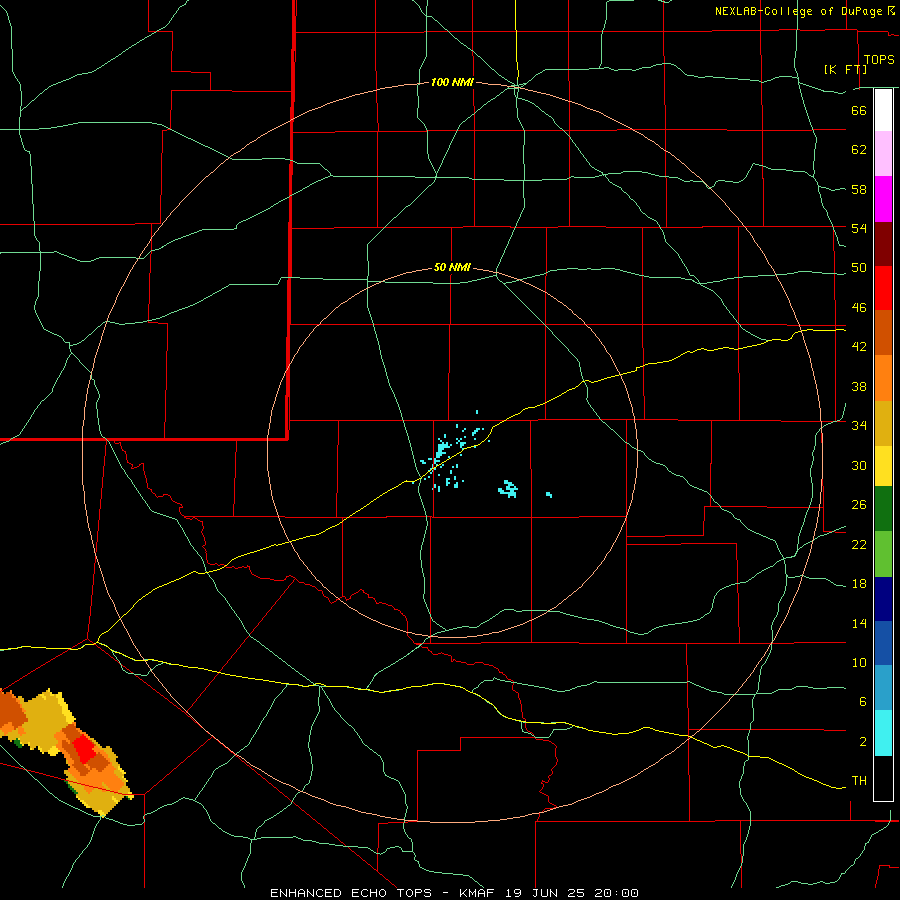Click the ENHANCED ECHO TOPS caption
Screen dimensions: 900x900
click(x=350, y=893)
